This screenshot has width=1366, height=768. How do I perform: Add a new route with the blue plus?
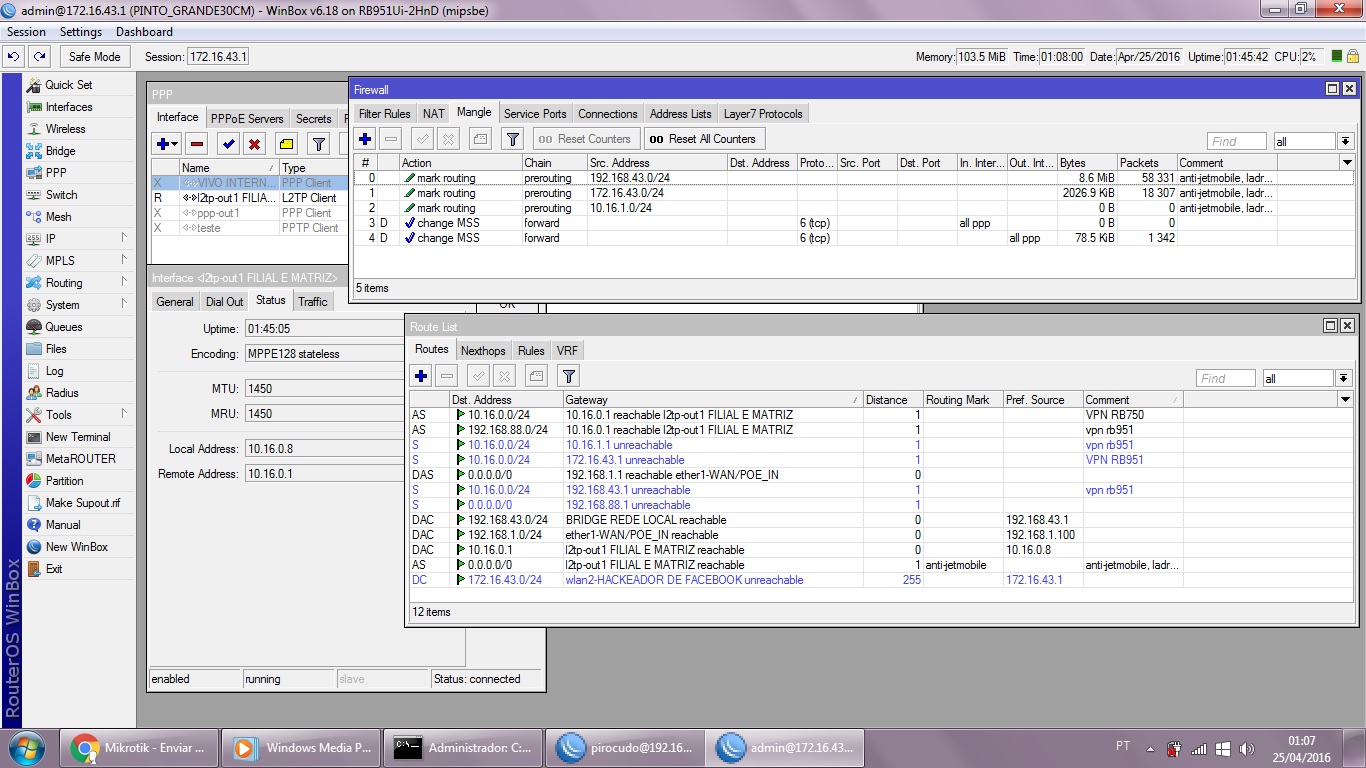[x=421, y=376]
